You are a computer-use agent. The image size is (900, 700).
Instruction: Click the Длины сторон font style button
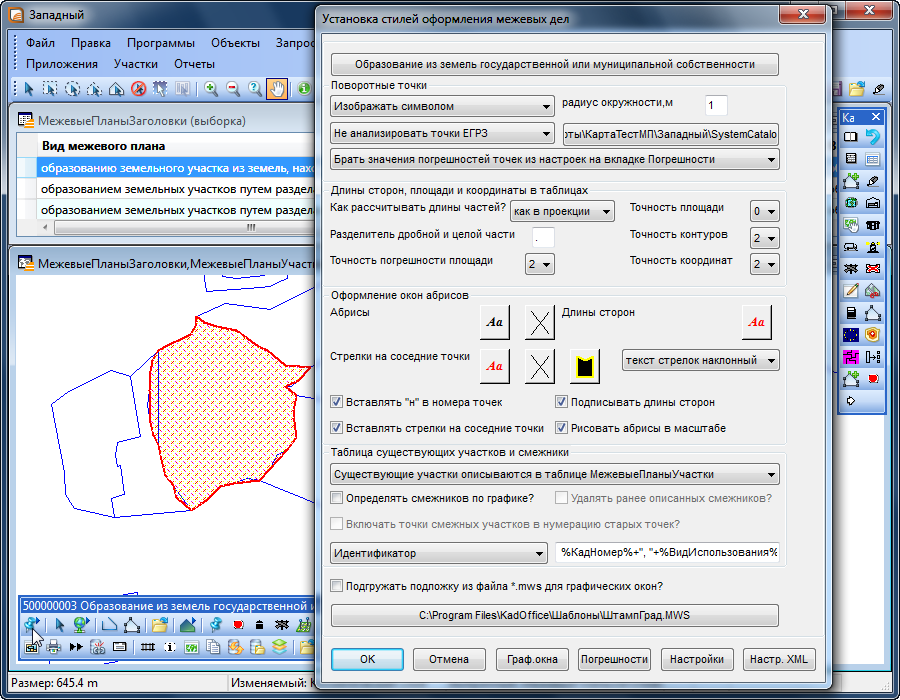point(757,322)
